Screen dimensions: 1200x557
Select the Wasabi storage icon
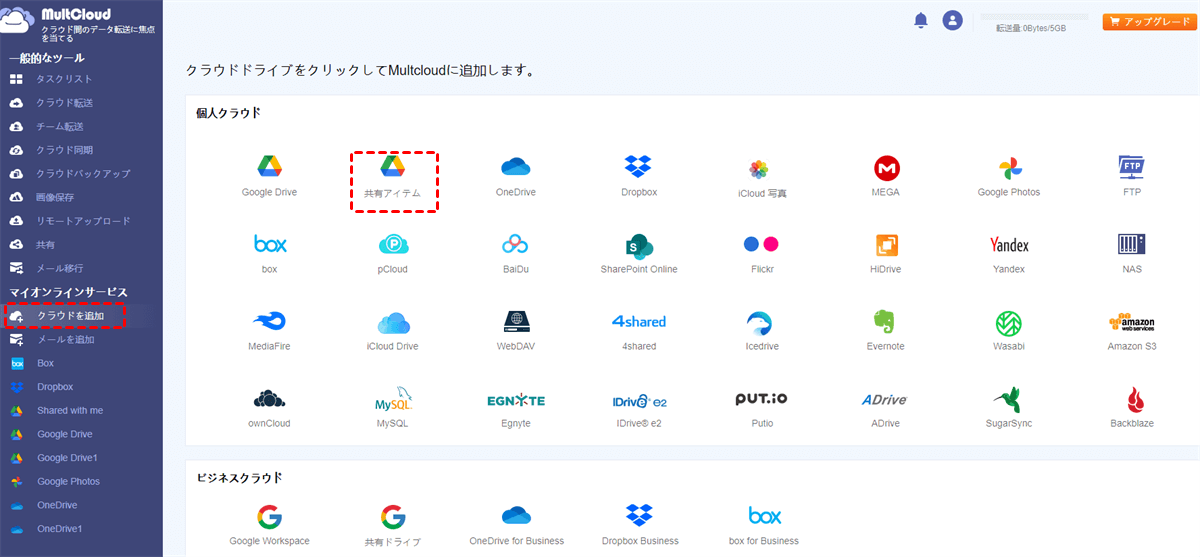pos(1008,321)
